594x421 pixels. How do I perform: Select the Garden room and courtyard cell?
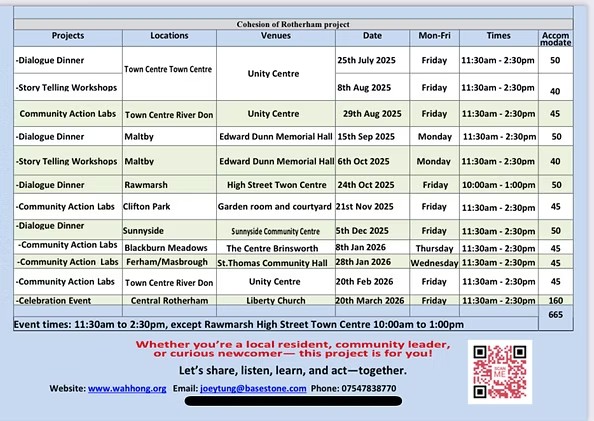275,207
